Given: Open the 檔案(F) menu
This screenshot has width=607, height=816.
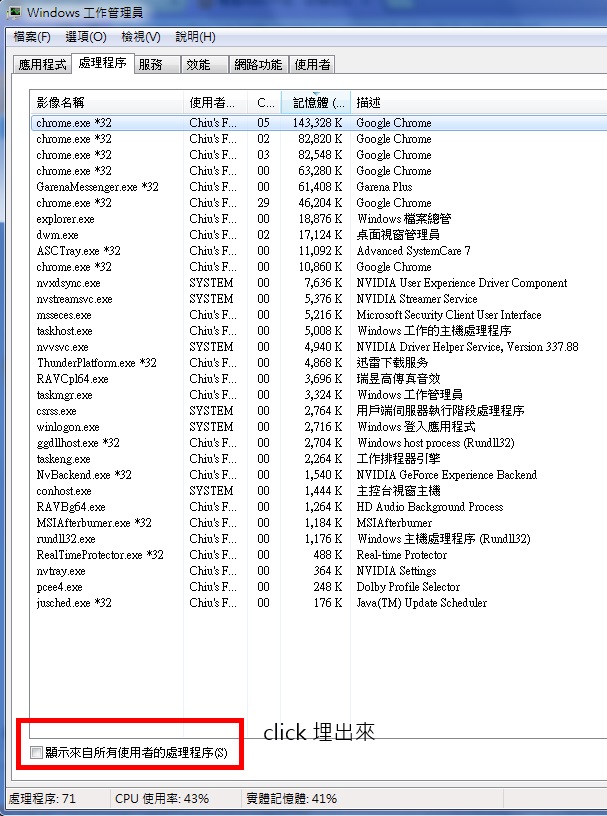Looking at the screenshot, I should pyautogui.click(x=32, y=37).
